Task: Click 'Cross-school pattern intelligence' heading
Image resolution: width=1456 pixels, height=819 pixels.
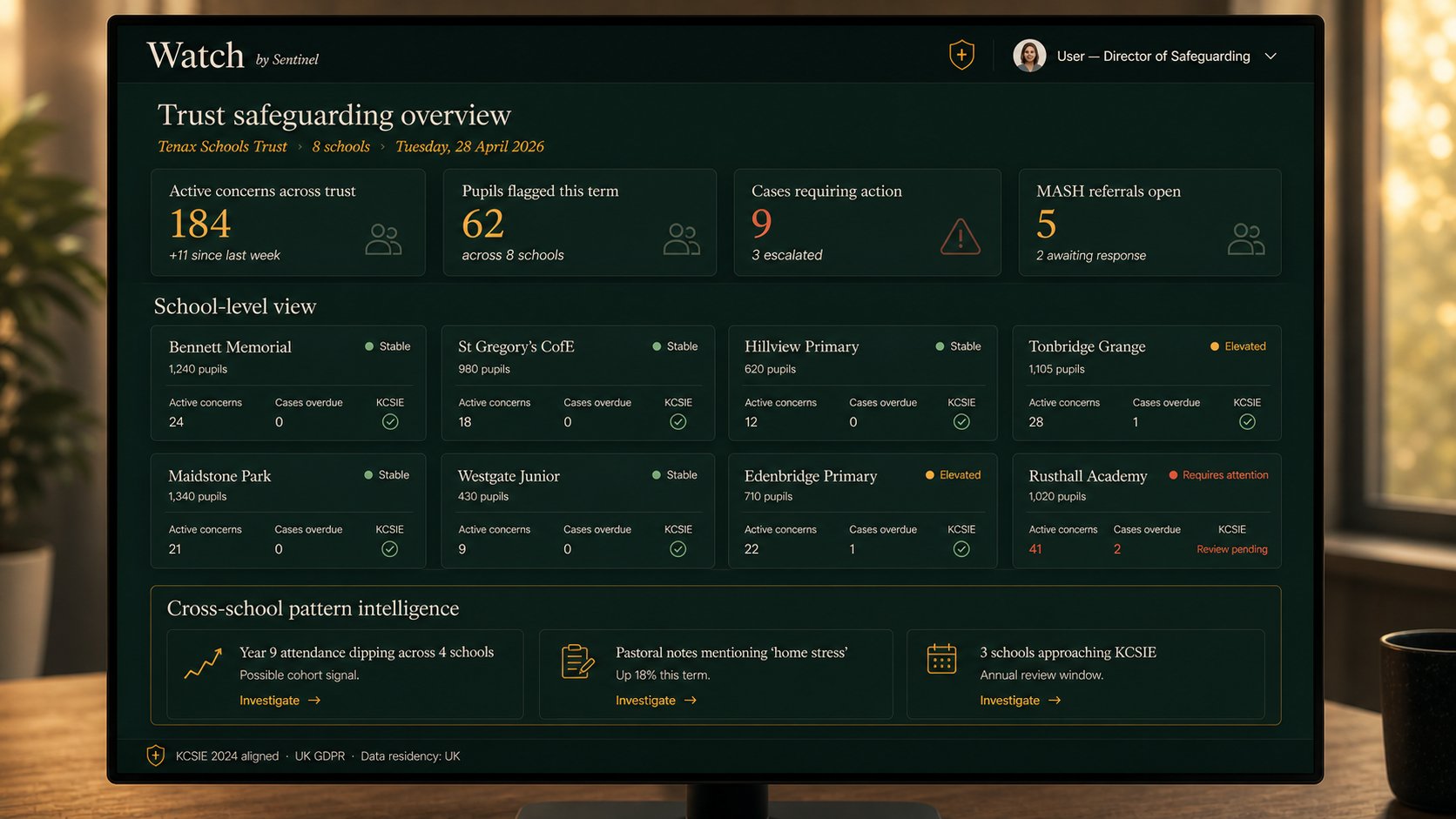Action: click(313, 608)
